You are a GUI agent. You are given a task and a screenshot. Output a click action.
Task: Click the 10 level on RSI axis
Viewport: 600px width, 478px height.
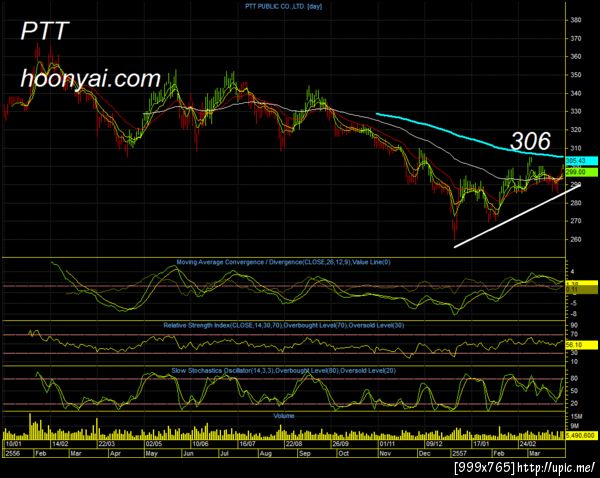(574, 362)
